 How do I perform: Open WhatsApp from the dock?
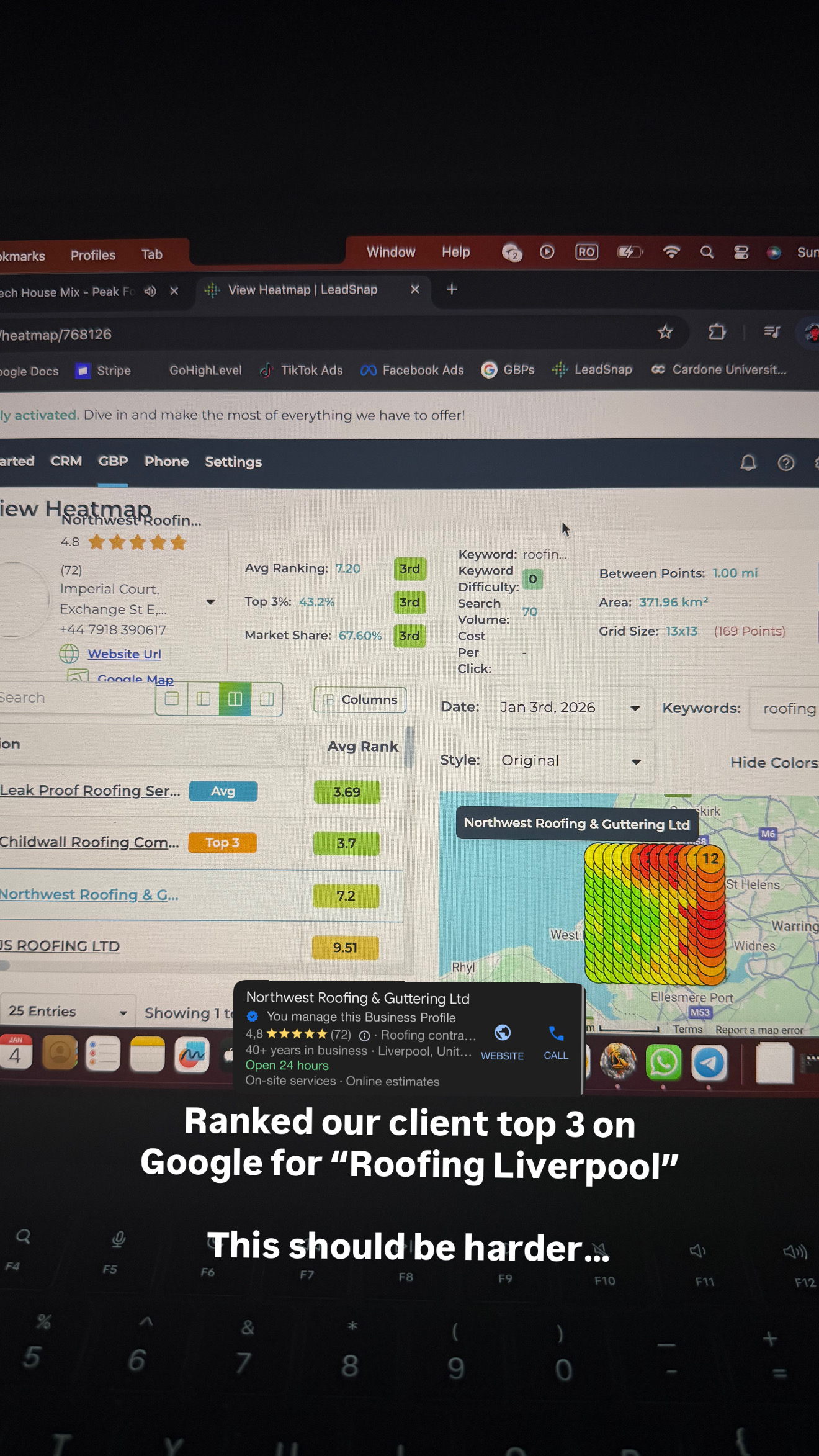coord(663,1063)
